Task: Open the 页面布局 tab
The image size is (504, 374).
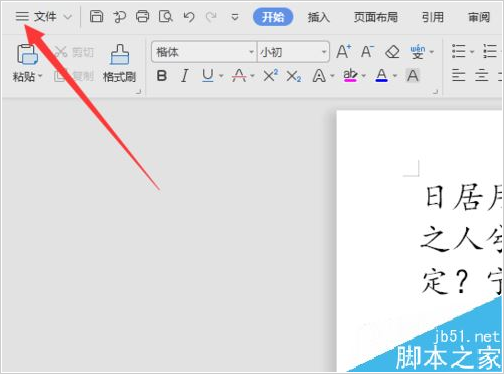Action: [376, 17]
